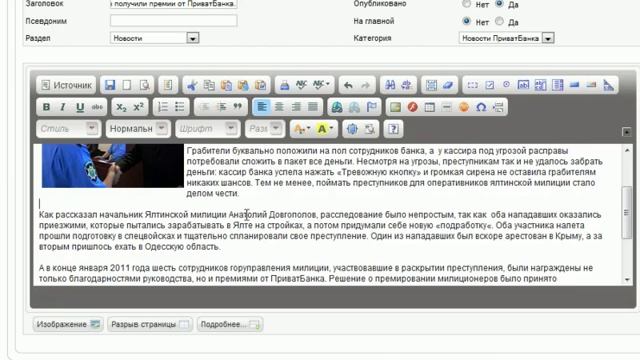The height and width of the screenshot is (360, 640).
Task: Click the Save diskette icon
Action: pyautogui.click(x=110, y=85)
